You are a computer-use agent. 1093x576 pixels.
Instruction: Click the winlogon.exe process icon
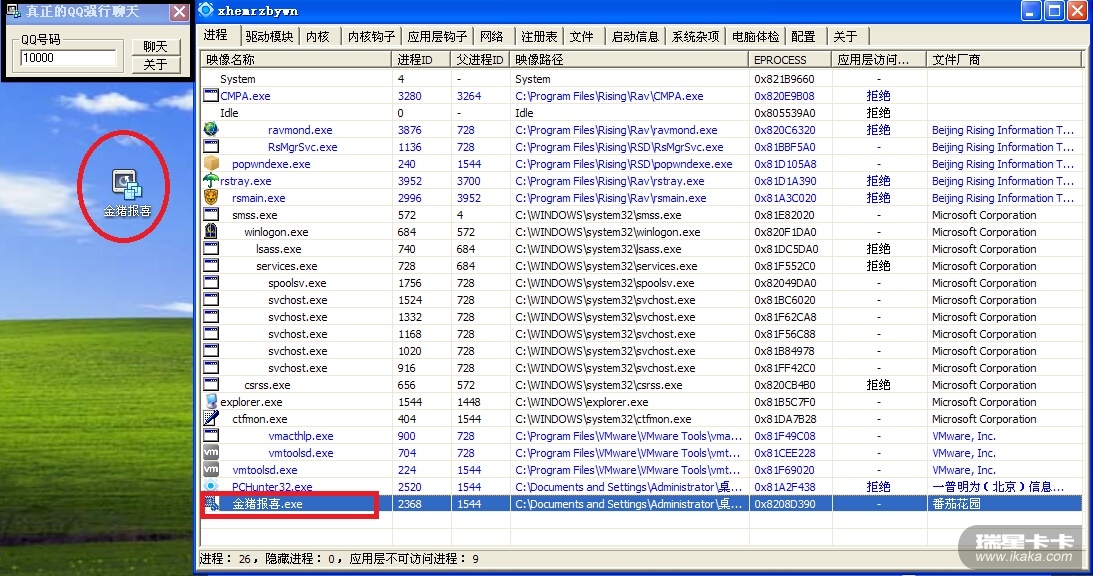click(211, 231)
